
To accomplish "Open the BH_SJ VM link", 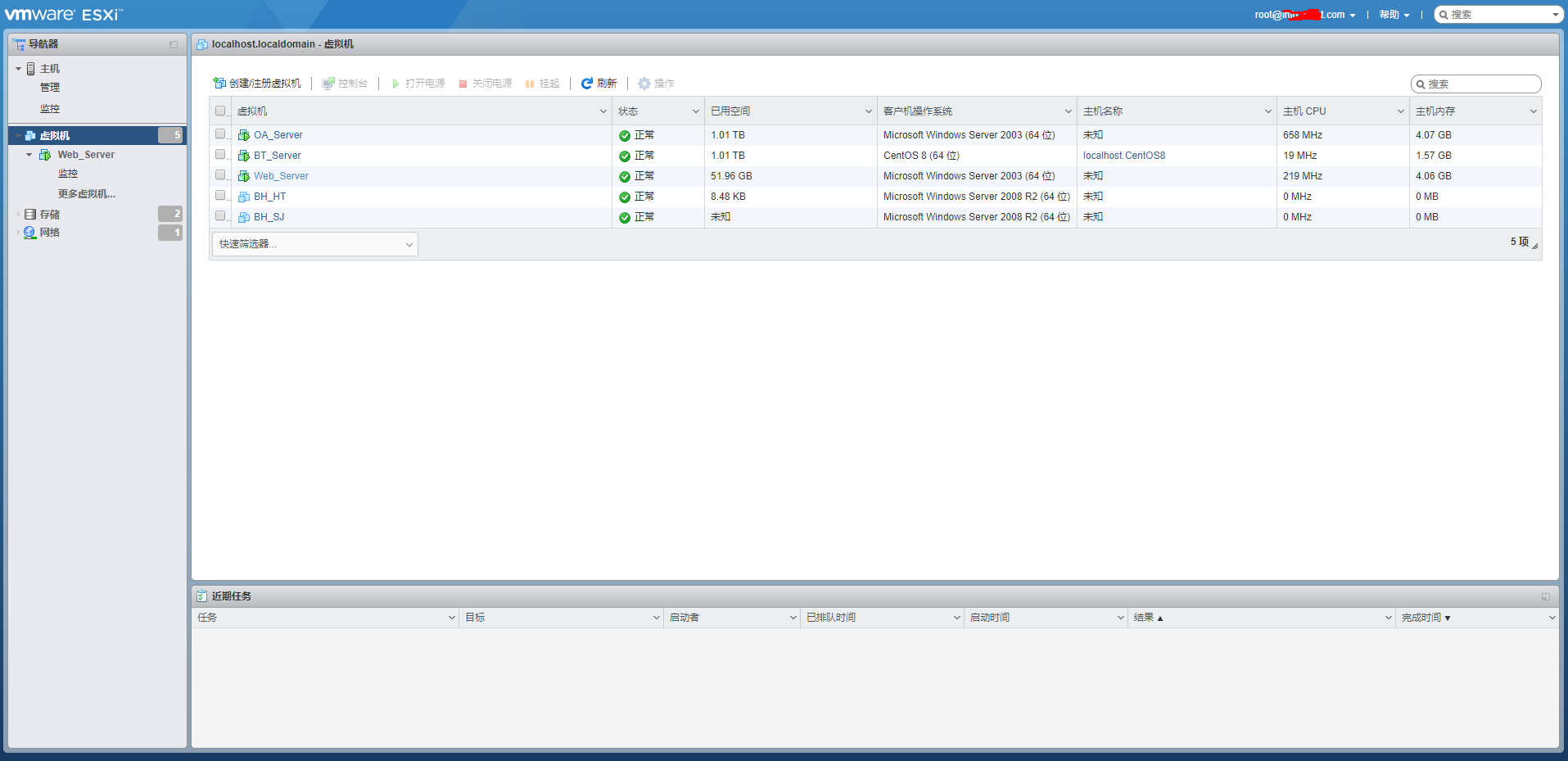I will click(269, 217).
